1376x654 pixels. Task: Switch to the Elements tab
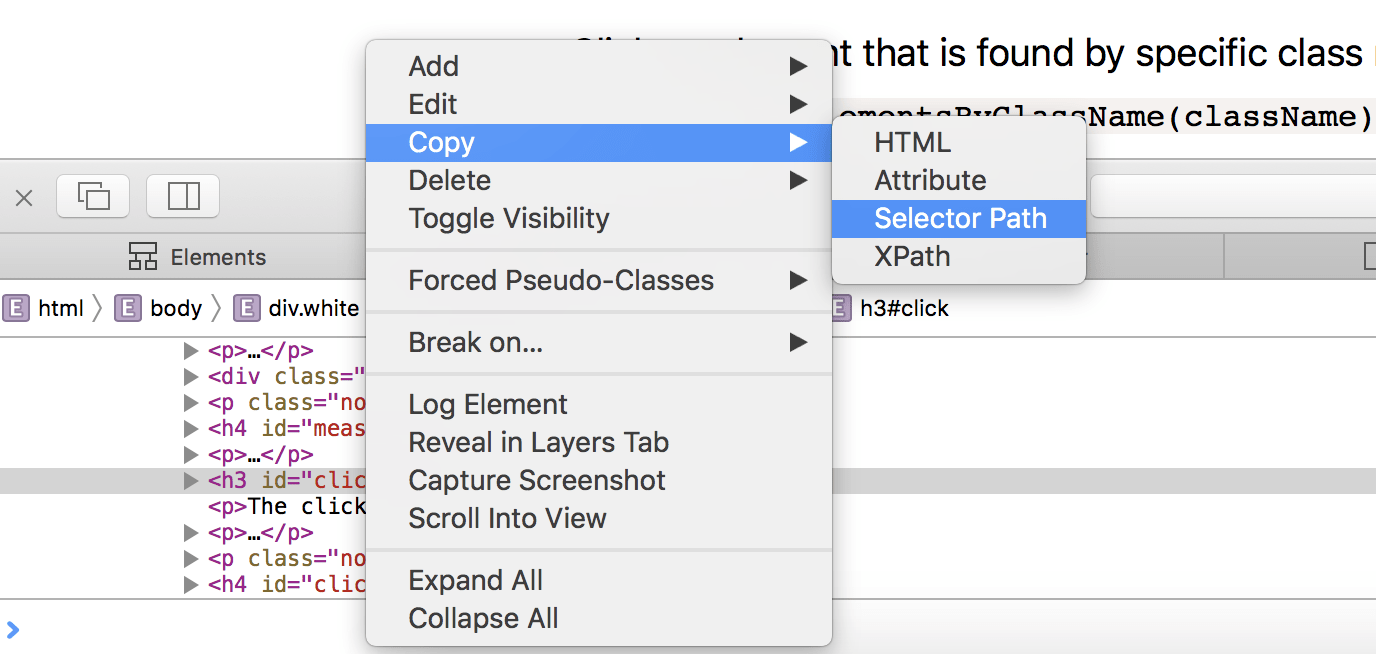[x=198, y=257]
